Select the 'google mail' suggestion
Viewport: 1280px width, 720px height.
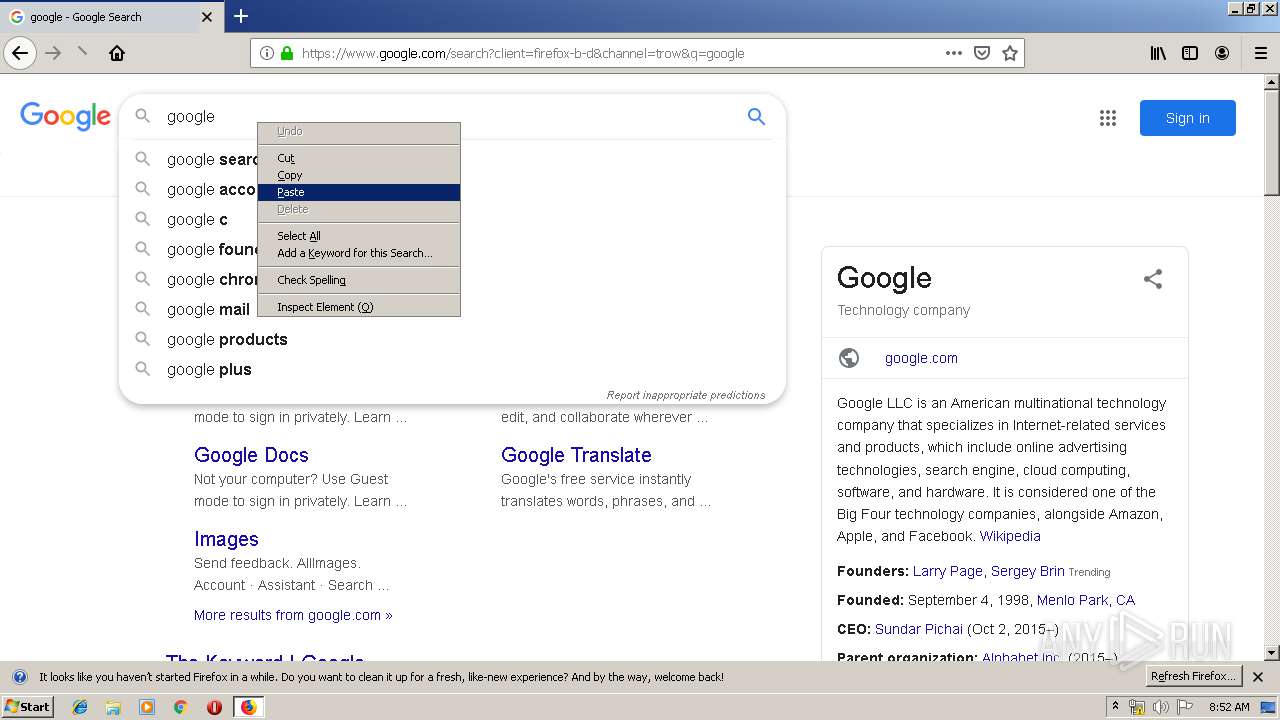pos(208,309)
